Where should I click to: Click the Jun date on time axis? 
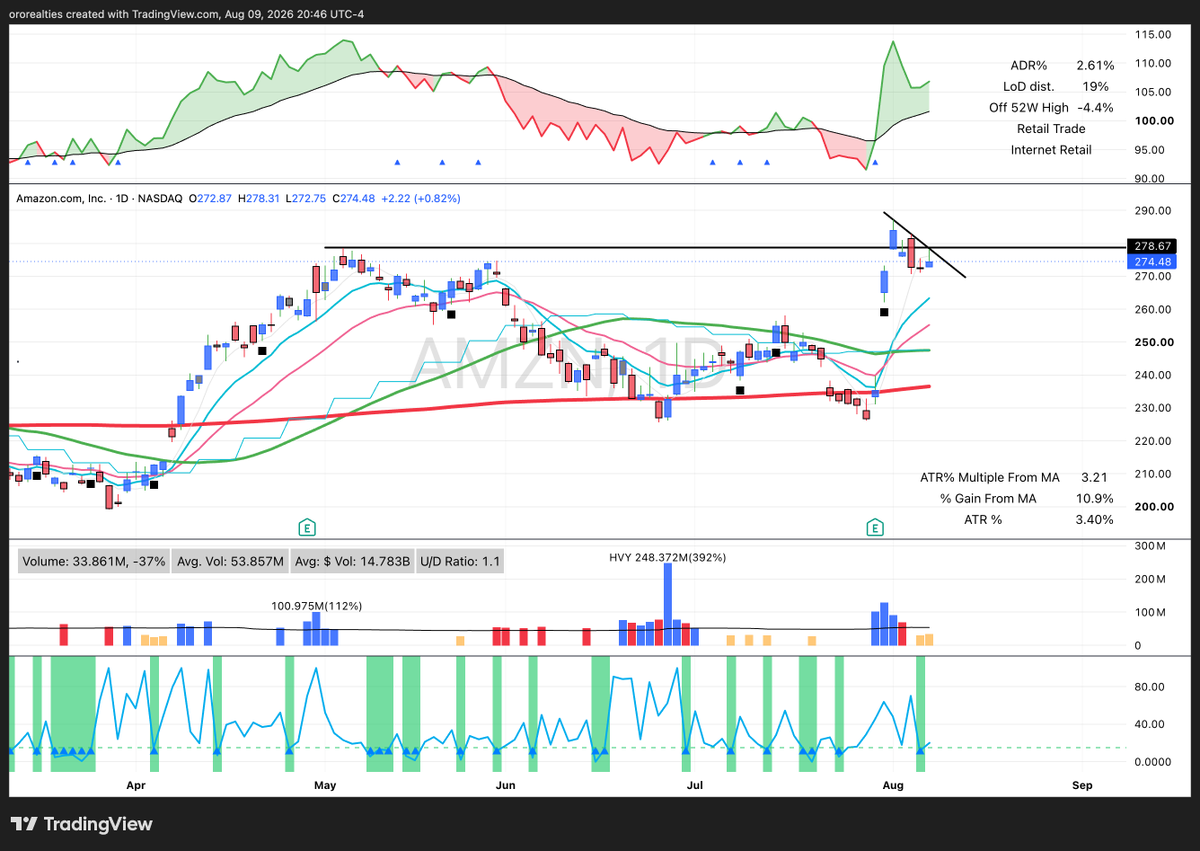506,785
